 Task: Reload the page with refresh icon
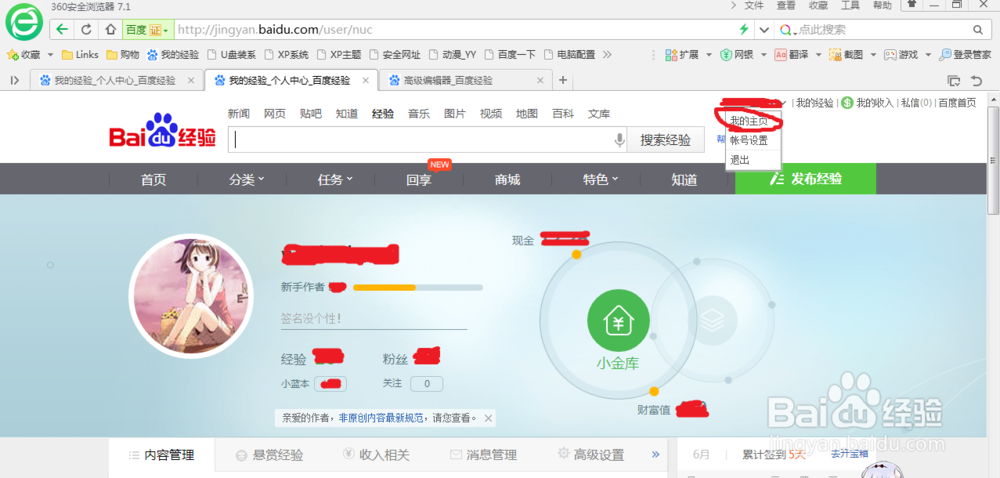click(86, 29)
